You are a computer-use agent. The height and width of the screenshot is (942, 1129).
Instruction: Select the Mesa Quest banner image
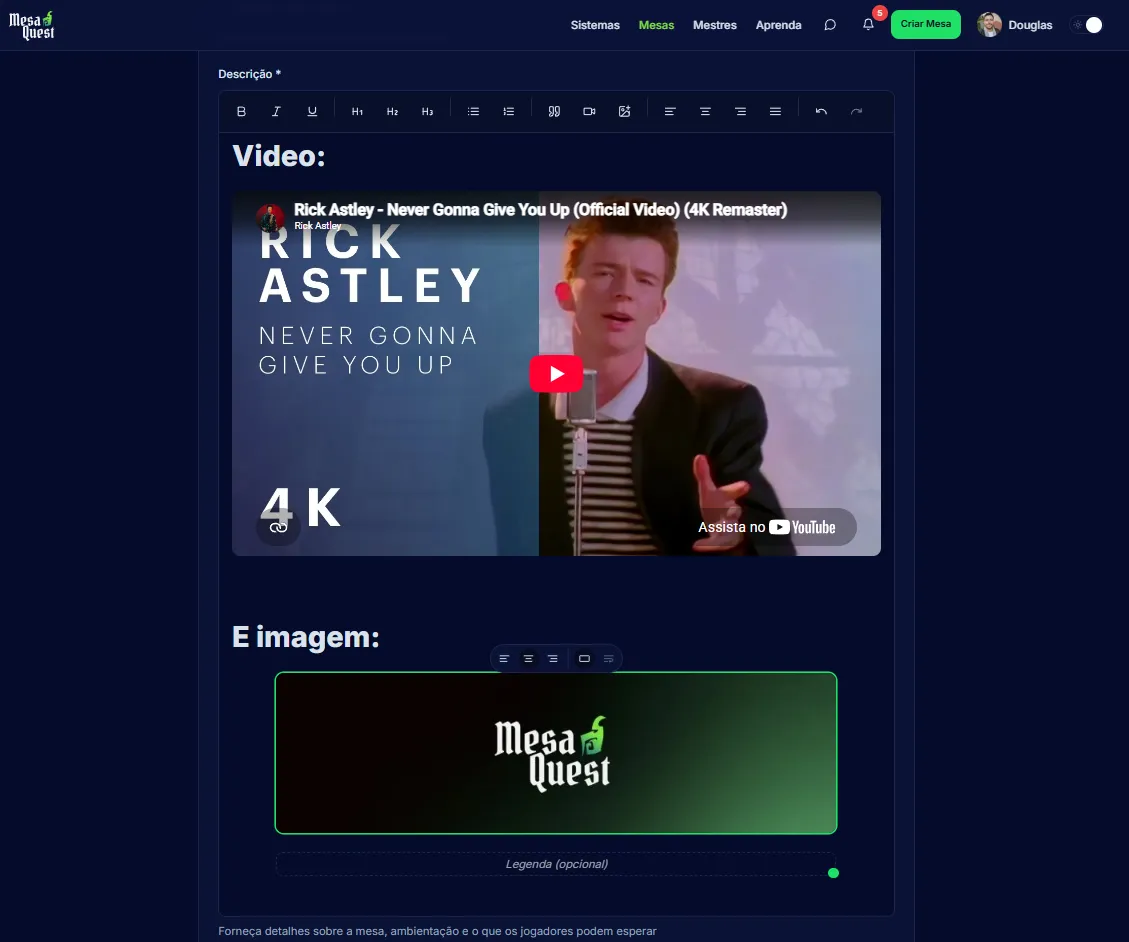tap(556, 753)
